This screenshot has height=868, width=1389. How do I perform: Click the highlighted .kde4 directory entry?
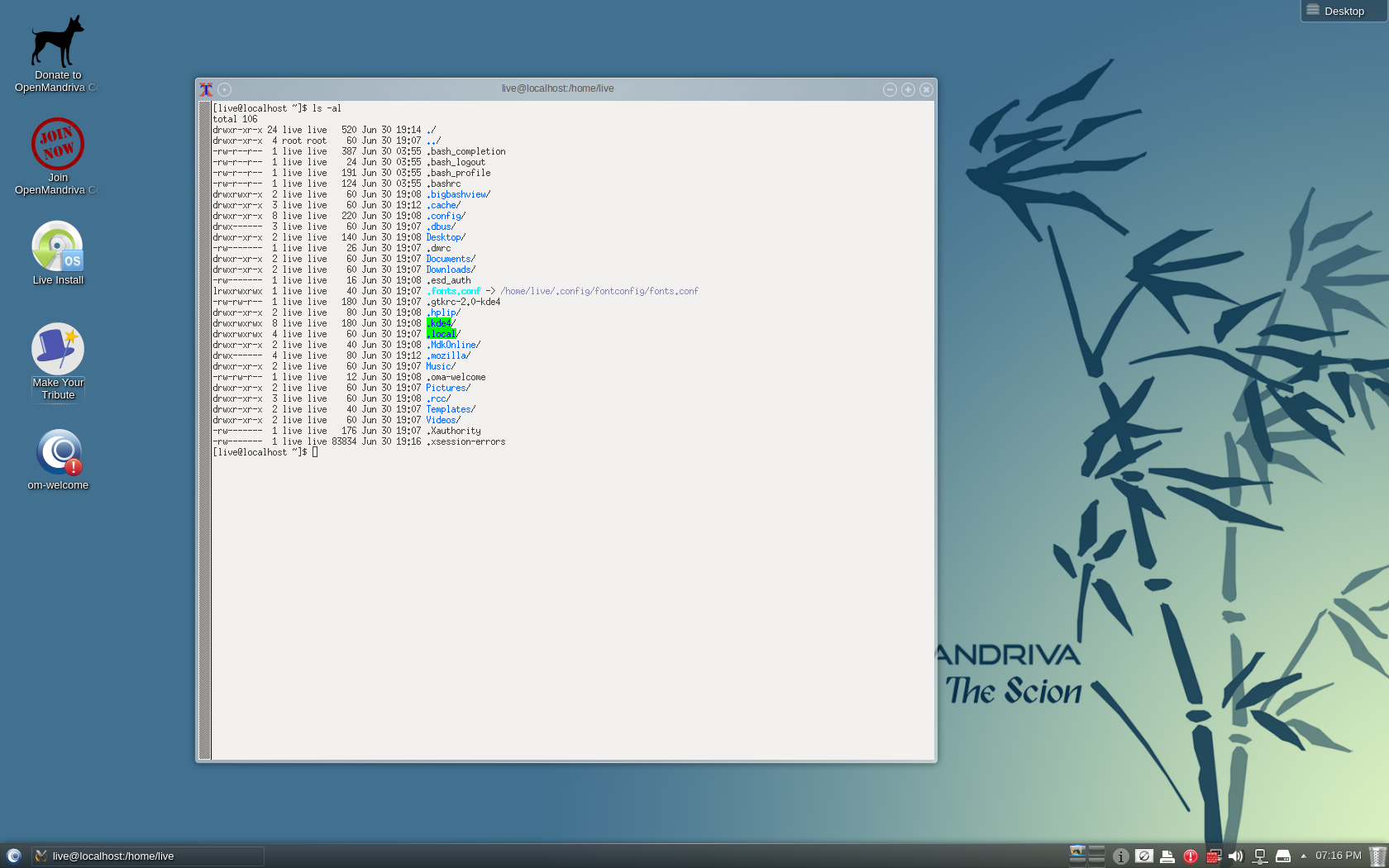439,323
